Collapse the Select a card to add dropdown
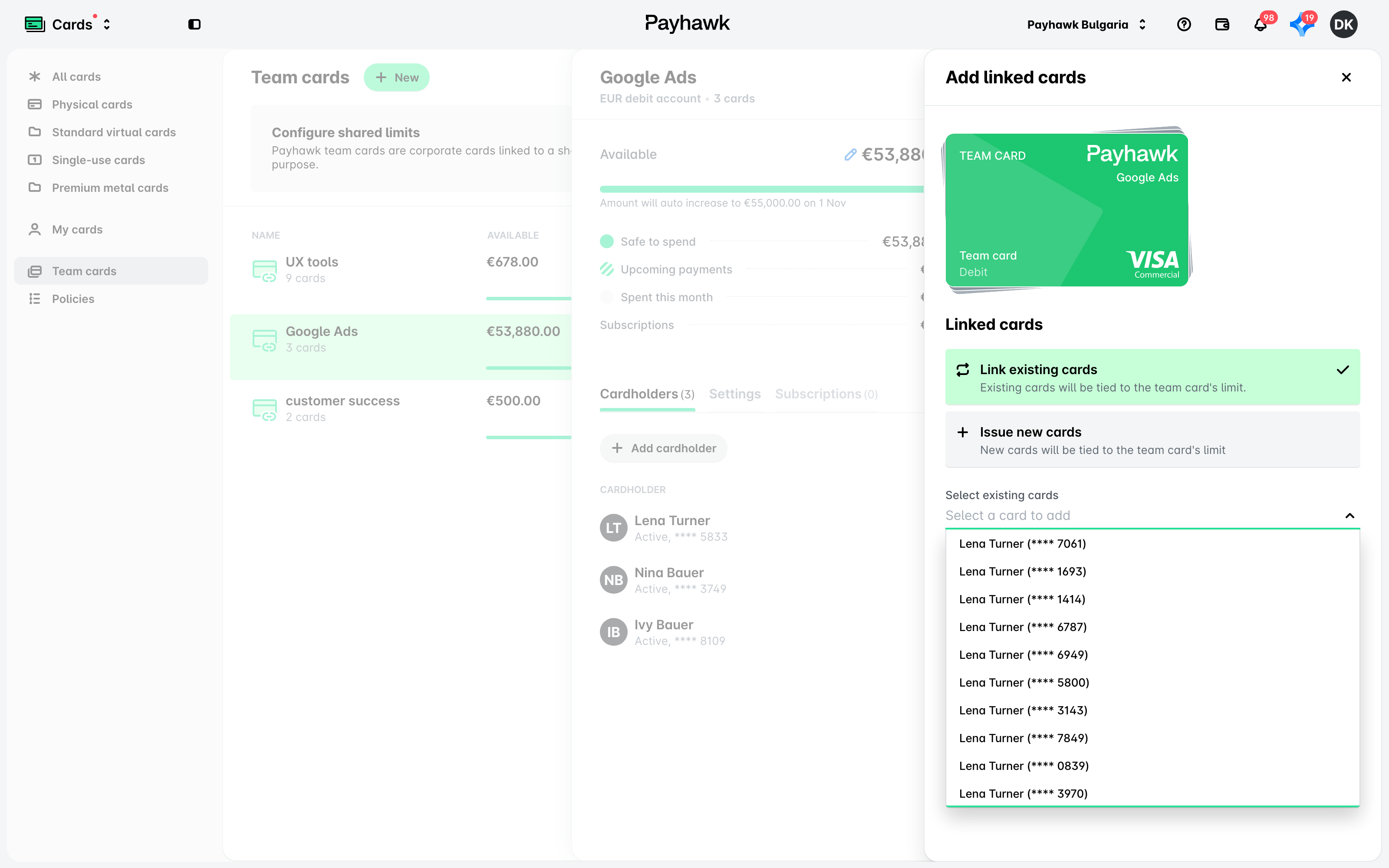The width and height of the screenshot is (1389, 868). point(1350,516)
